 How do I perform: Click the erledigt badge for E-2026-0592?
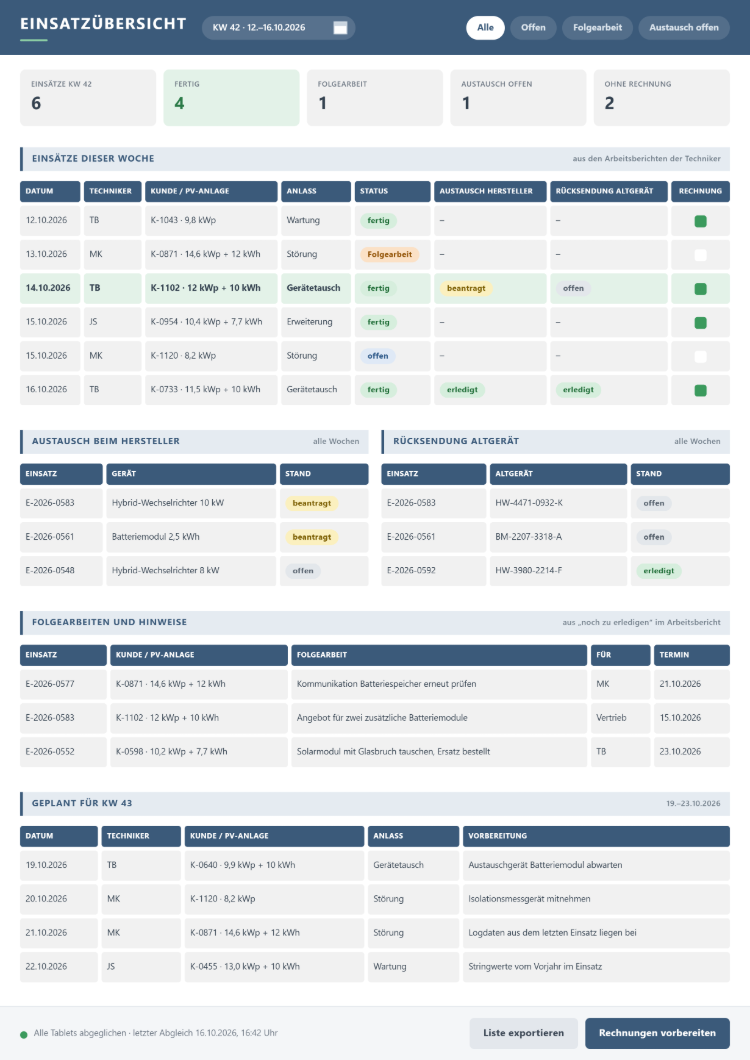[659, 571]
